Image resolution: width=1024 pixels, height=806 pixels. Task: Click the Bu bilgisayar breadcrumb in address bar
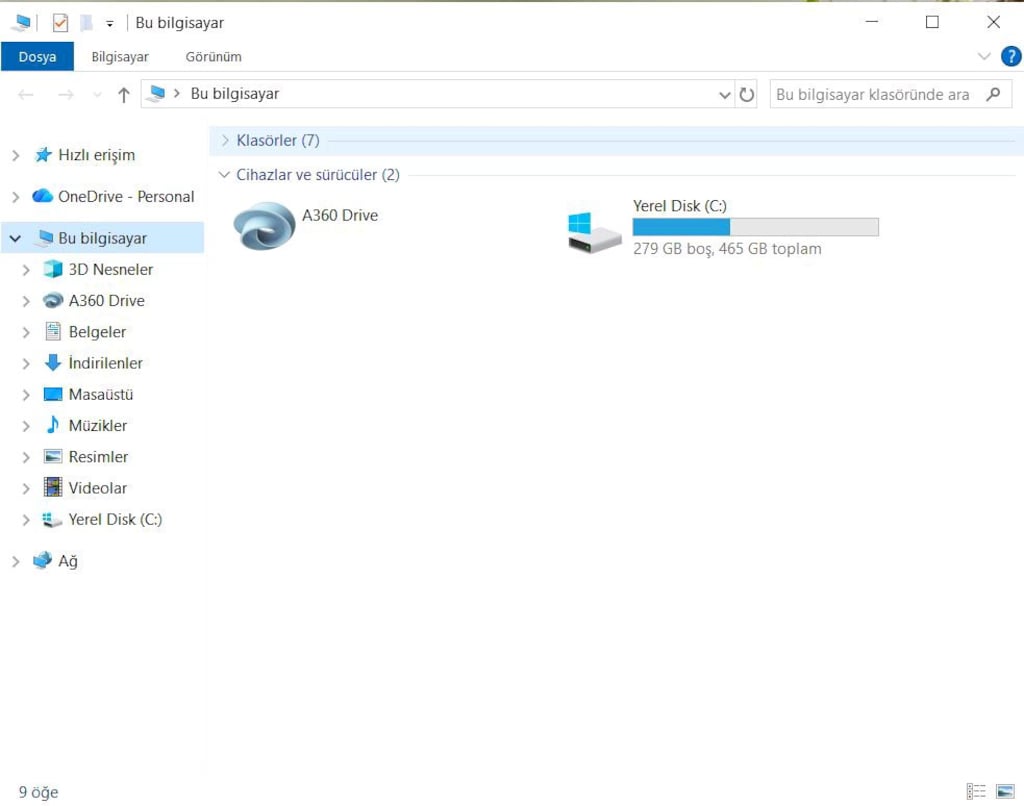pyautogui.click(x=235, y=94)
